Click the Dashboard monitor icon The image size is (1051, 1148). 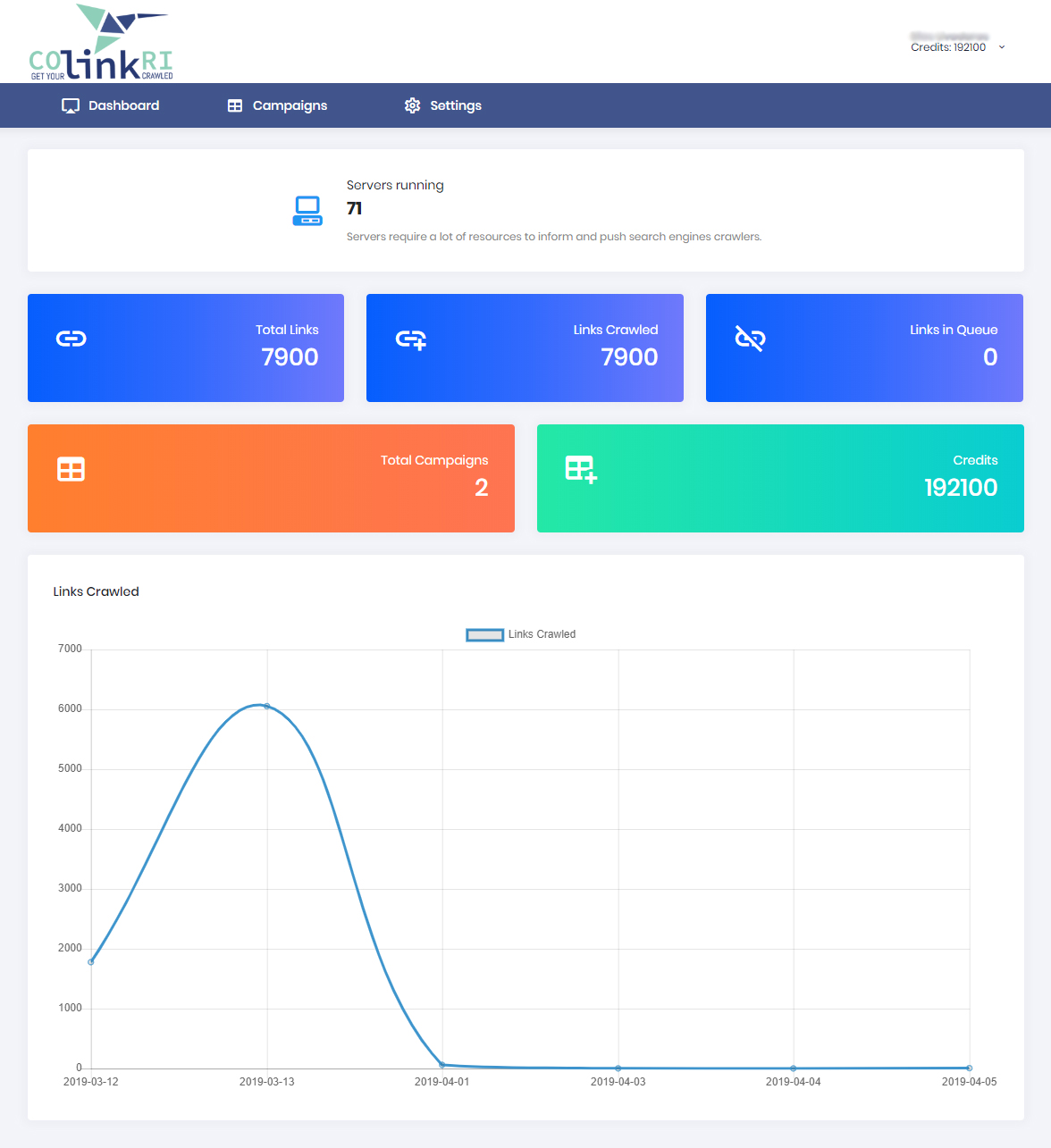tap(71, 105)
